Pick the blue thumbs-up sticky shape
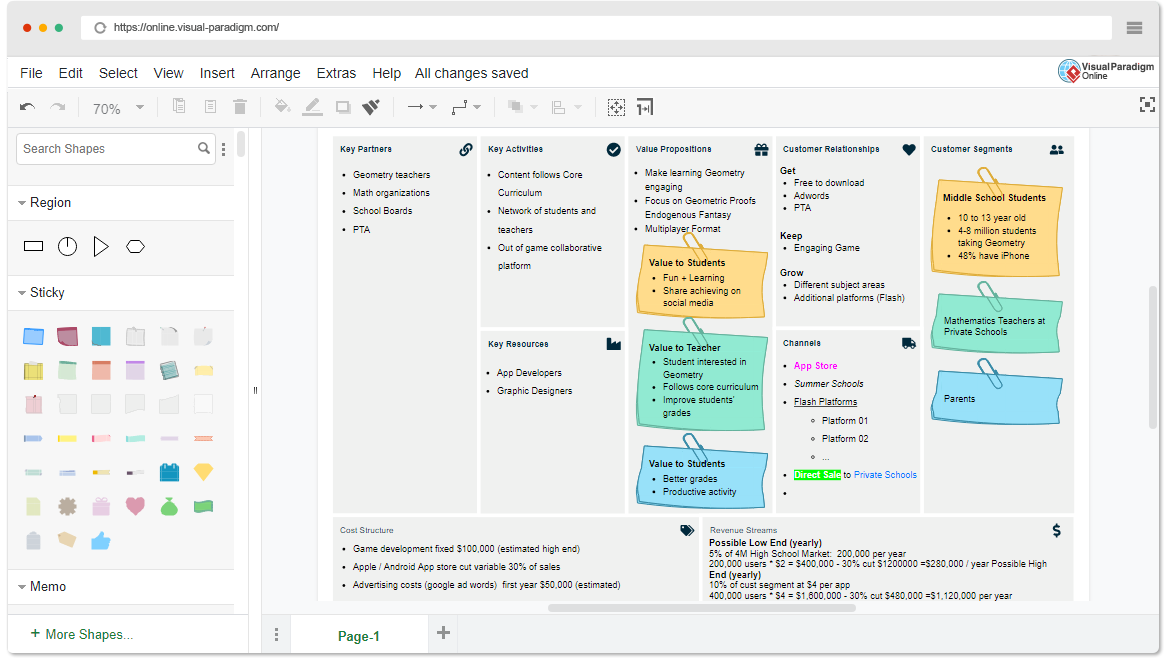Viewport: 1170px width, 665px height. coord(101,540)
